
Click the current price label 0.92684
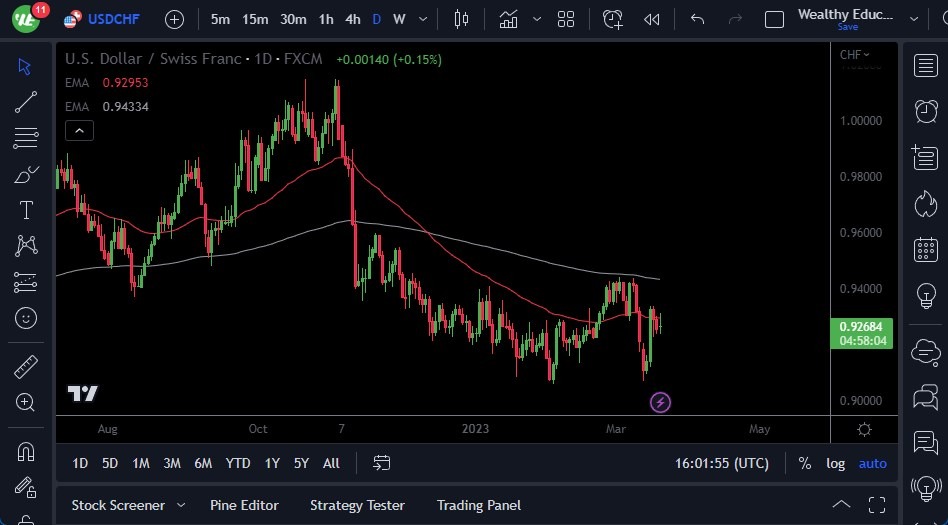pos(861,326)
